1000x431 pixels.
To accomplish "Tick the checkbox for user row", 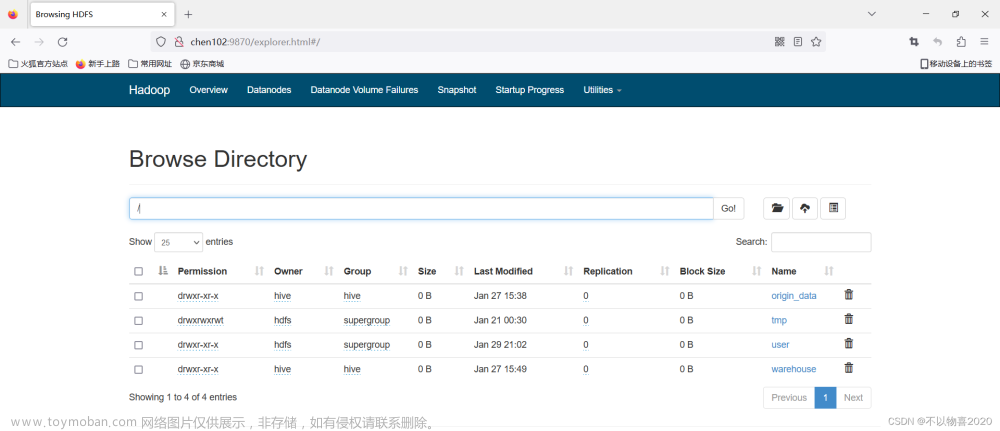I will tap(138, 345).
